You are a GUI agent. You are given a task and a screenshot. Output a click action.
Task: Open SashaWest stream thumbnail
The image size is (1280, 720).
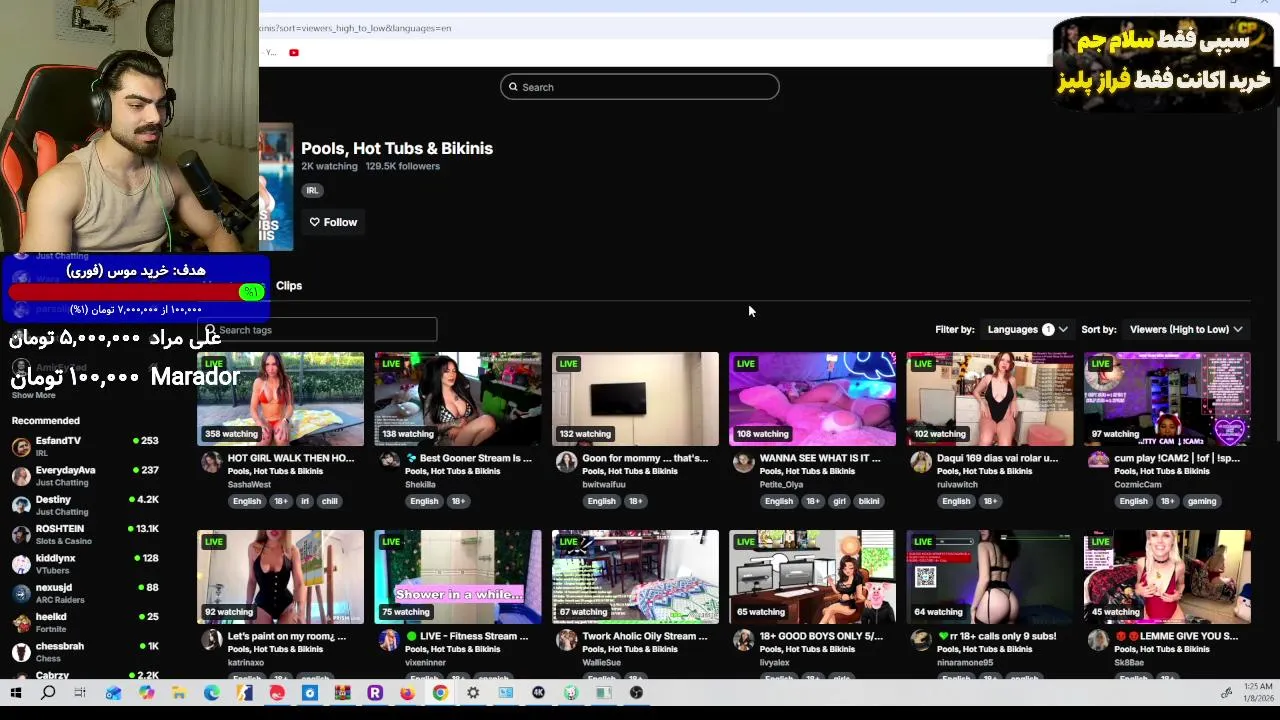280,399
